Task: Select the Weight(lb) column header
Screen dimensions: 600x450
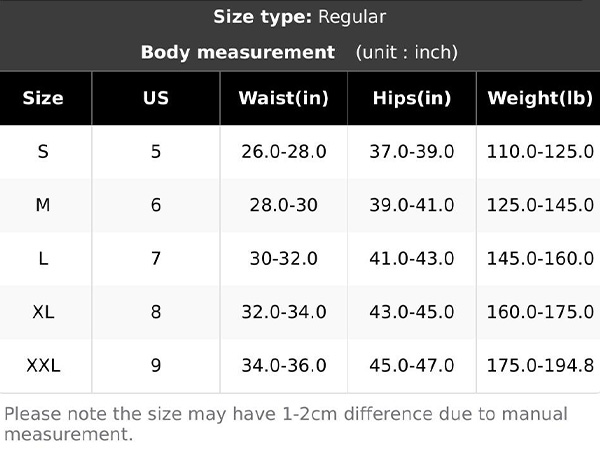Action: click(540, 98)
